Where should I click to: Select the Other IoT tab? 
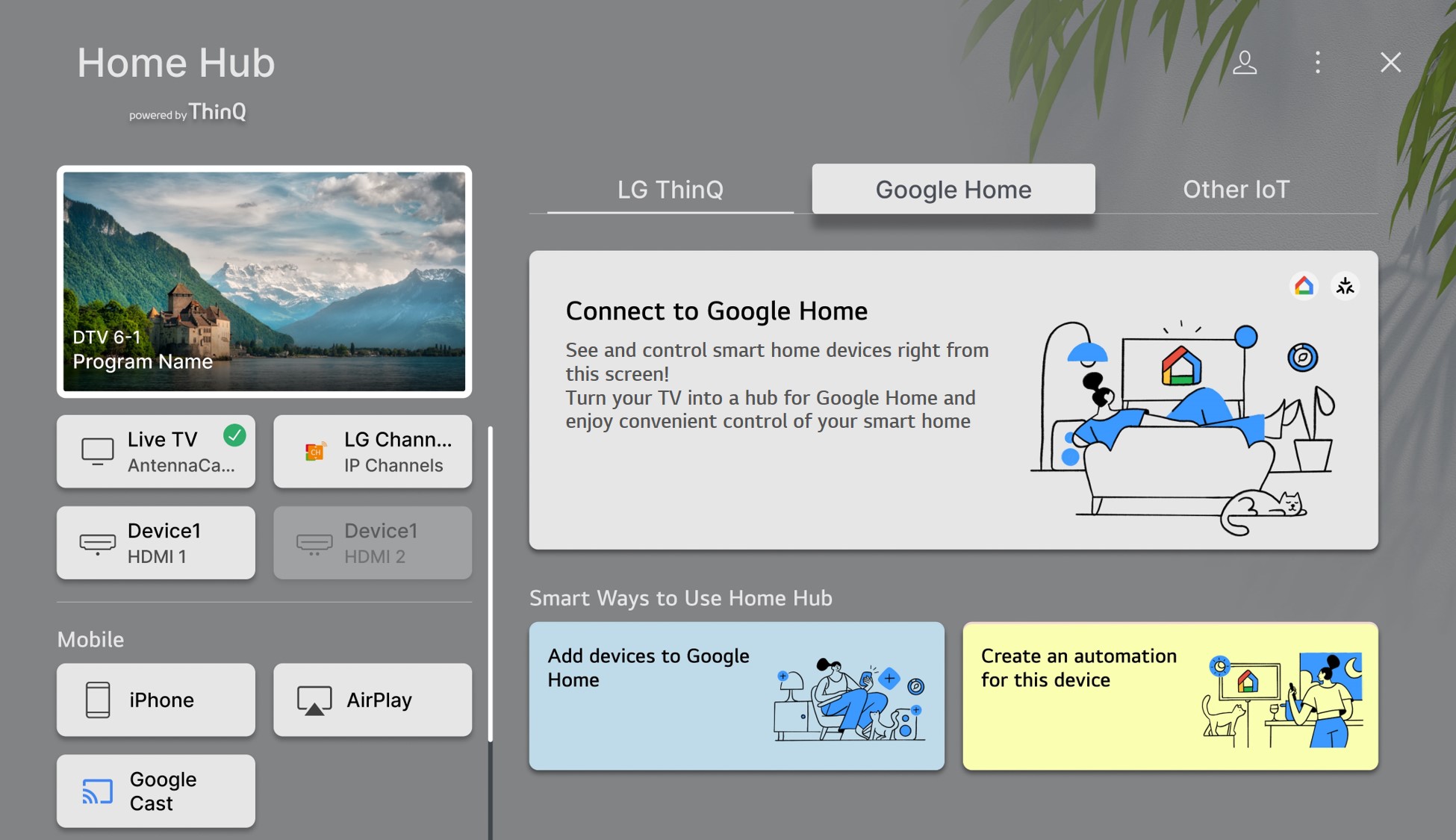pyautogui.click(x=1236, y=188)
